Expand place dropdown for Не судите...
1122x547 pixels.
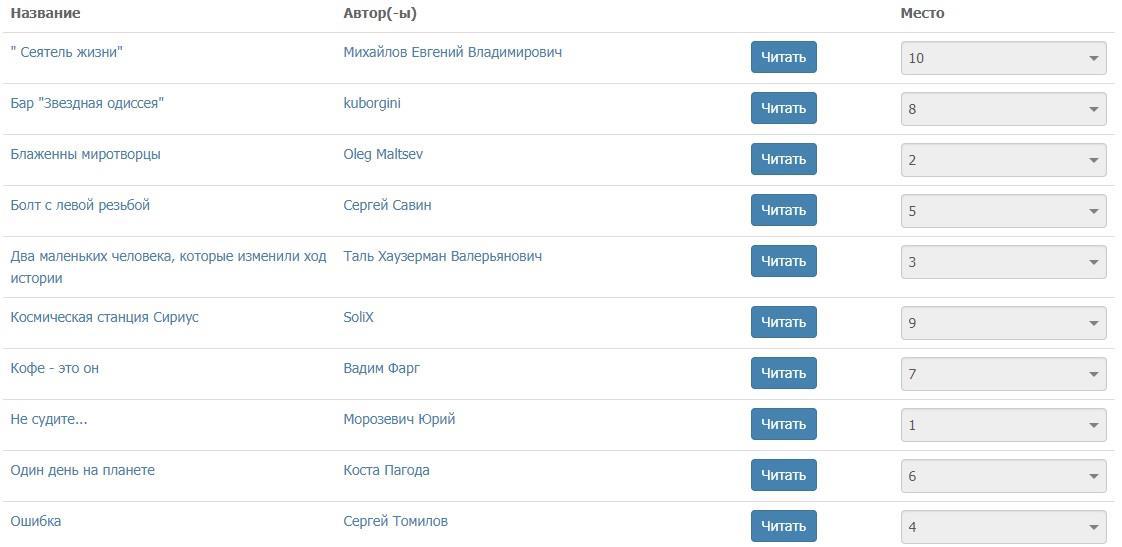coord(1003,425)
